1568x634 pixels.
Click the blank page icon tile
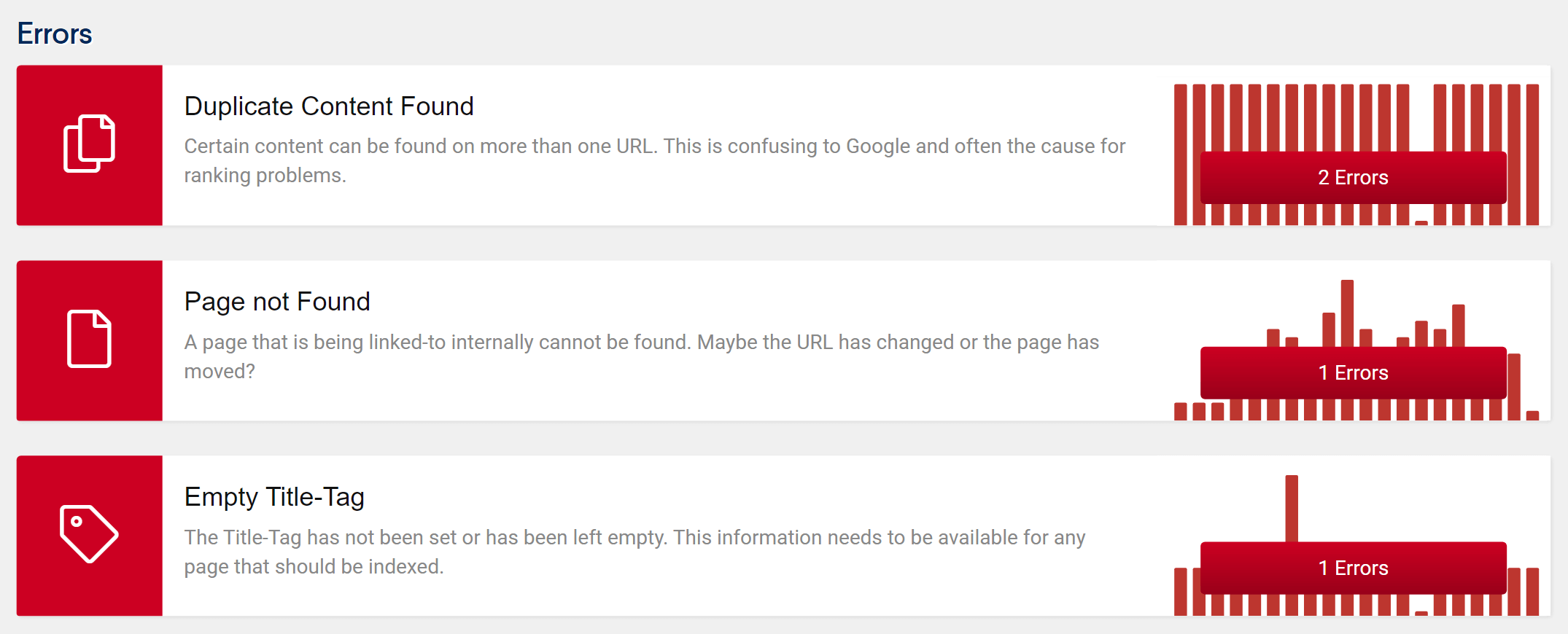click(90, 340)
